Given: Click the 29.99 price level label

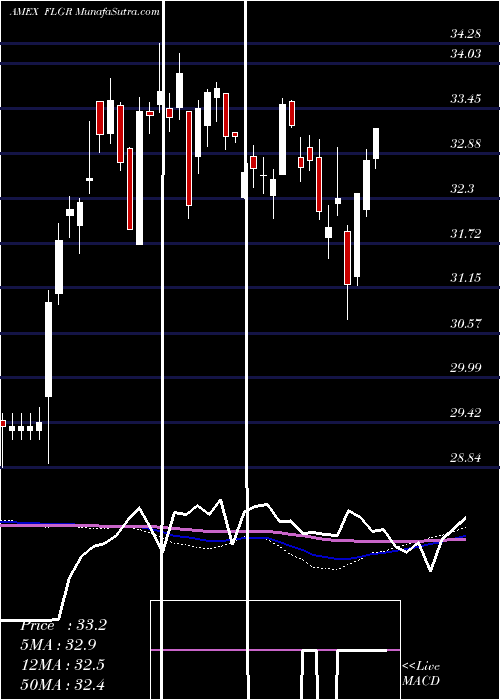Looking at the screenshot, I should (x=466, y=368).
